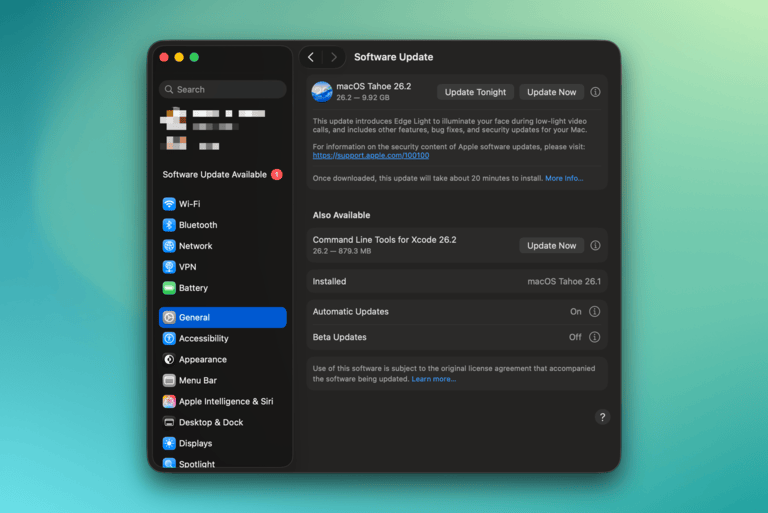The width and height of the screenshot is (768, 513).
Task: Click the help question mark button
Action: 602,417
